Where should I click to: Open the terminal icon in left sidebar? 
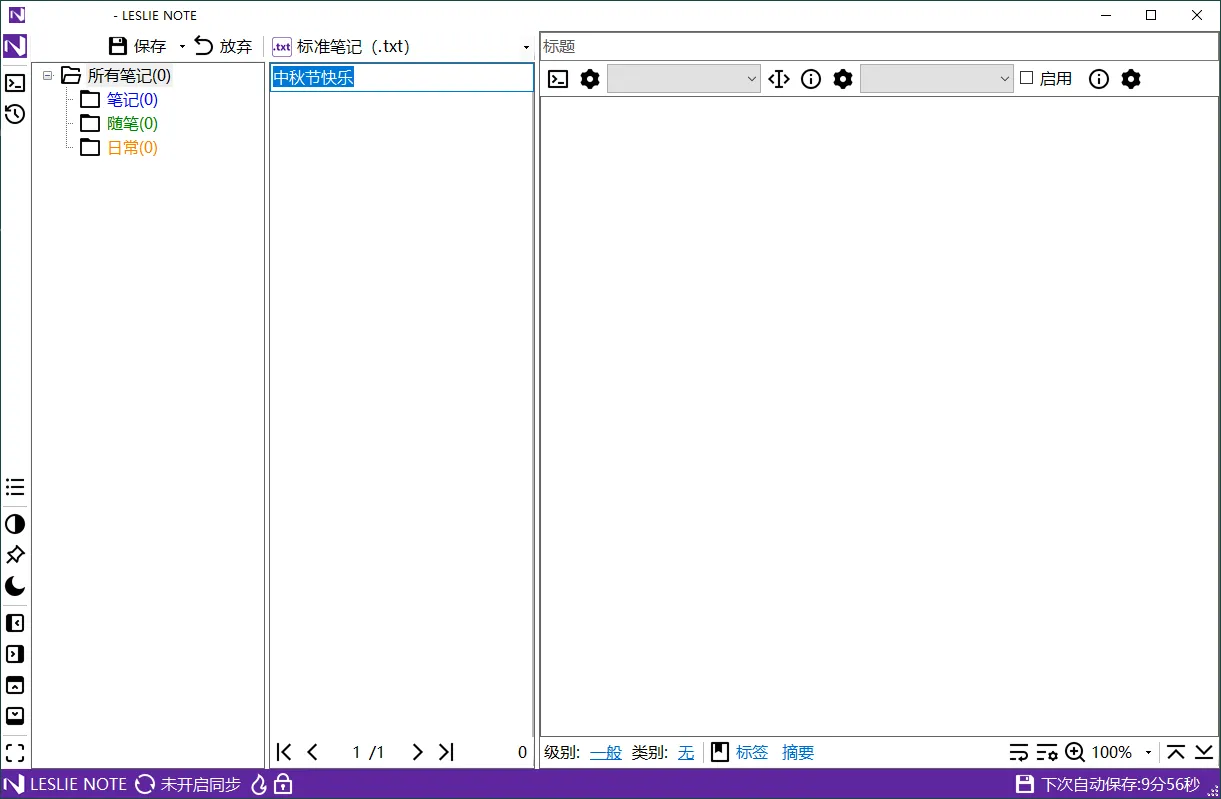(x=15, y=83)
